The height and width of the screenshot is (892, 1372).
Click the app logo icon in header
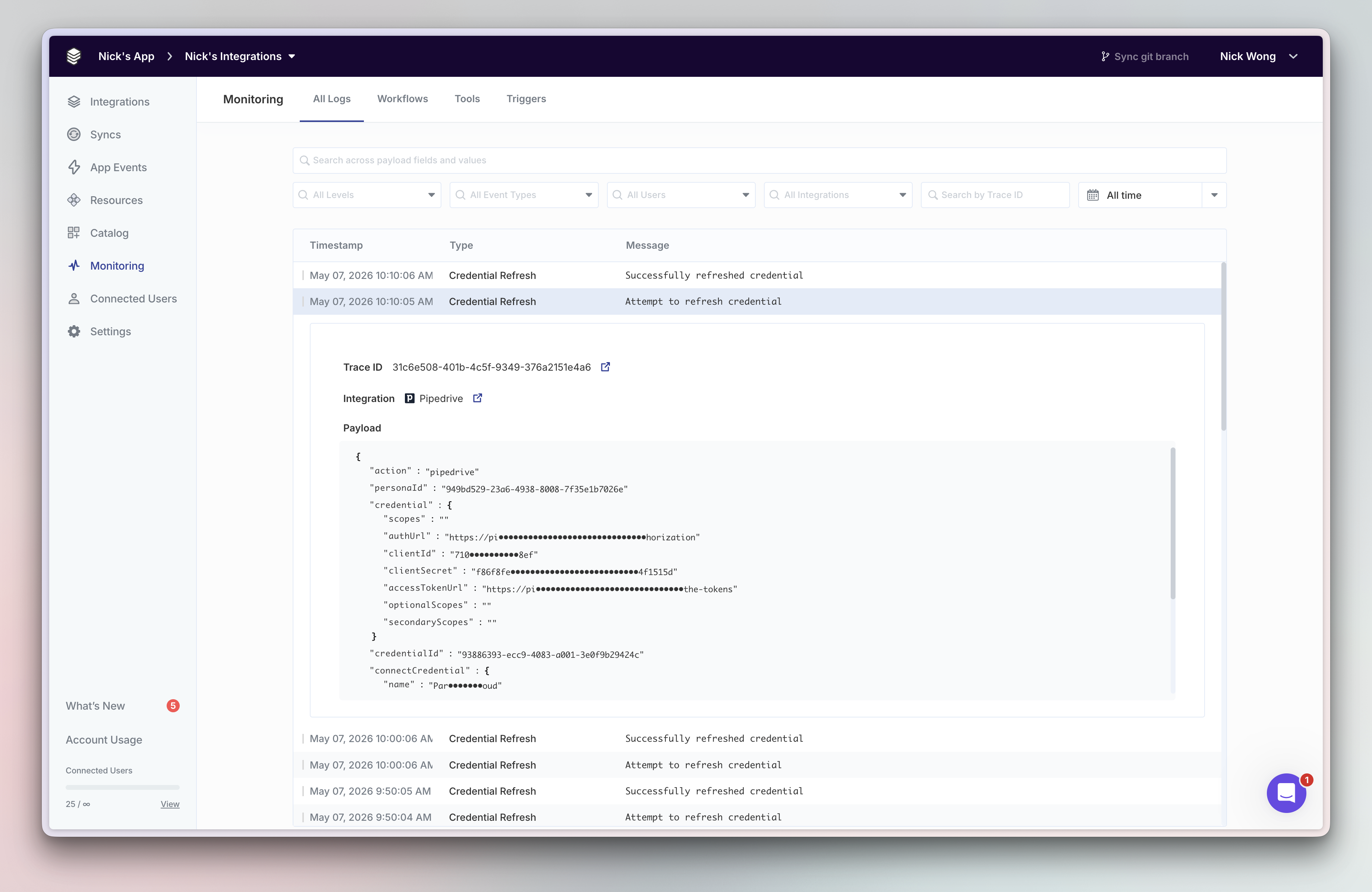coord(74,56)
